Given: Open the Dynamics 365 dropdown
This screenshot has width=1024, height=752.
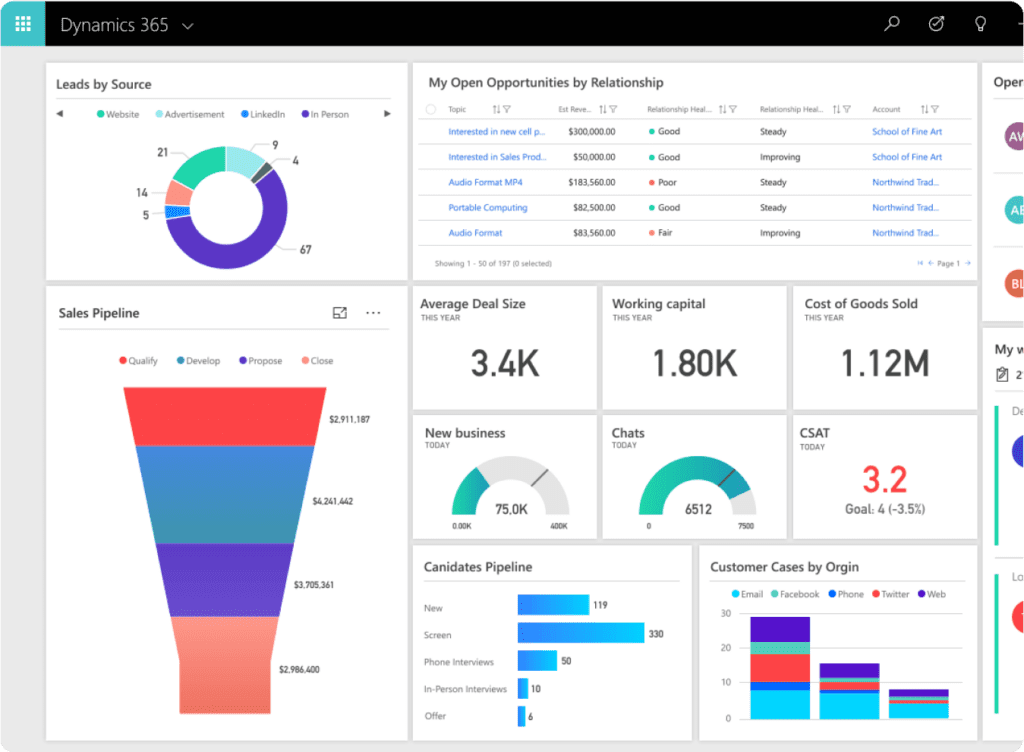Looking at the screenshot, I should [x=187, y=23].
